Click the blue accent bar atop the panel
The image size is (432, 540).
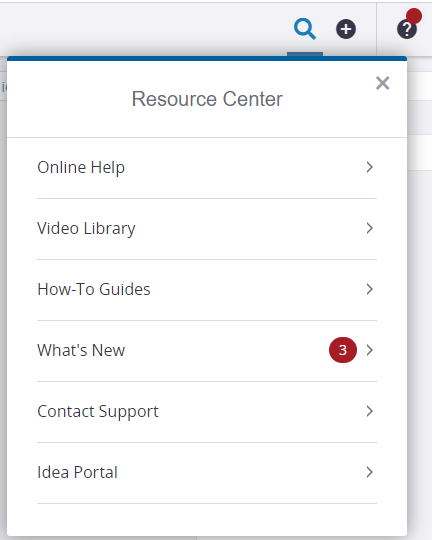click(x=207, y=59)
